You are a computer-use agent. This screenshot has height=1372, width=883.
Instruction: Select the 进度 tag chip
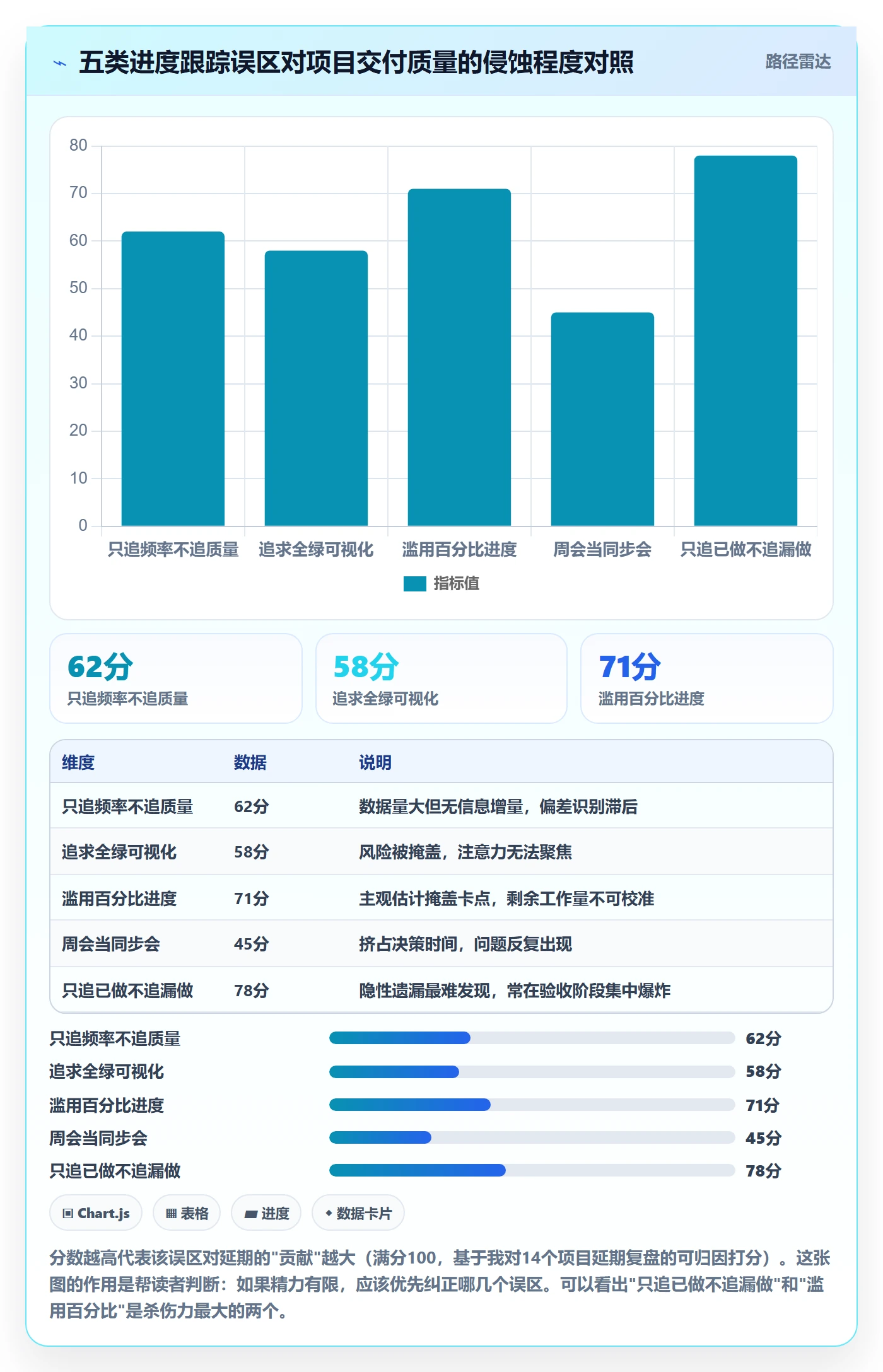click(x=266, y=1213)
